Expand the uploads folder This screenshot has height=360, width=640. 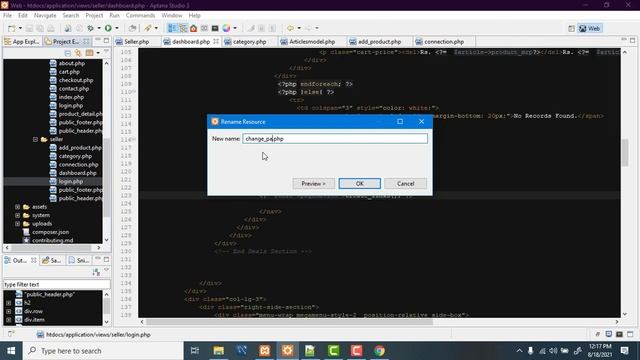click(17, 224)
